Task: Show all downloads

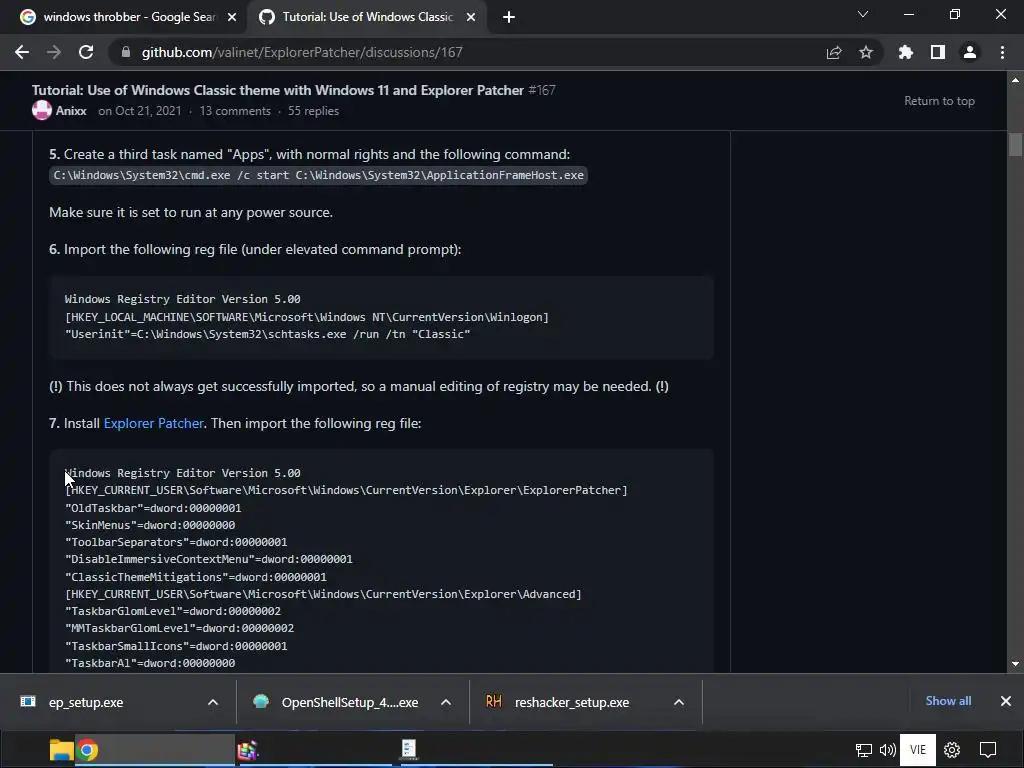Action: 948,701
